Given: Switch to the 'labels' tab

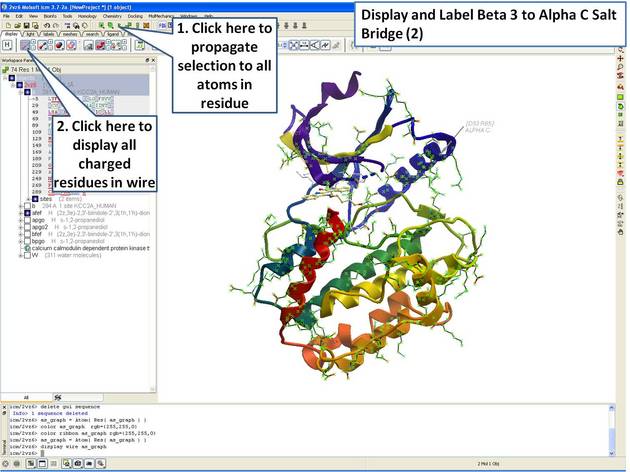Looking at the screenshot, I should (47, 34).
